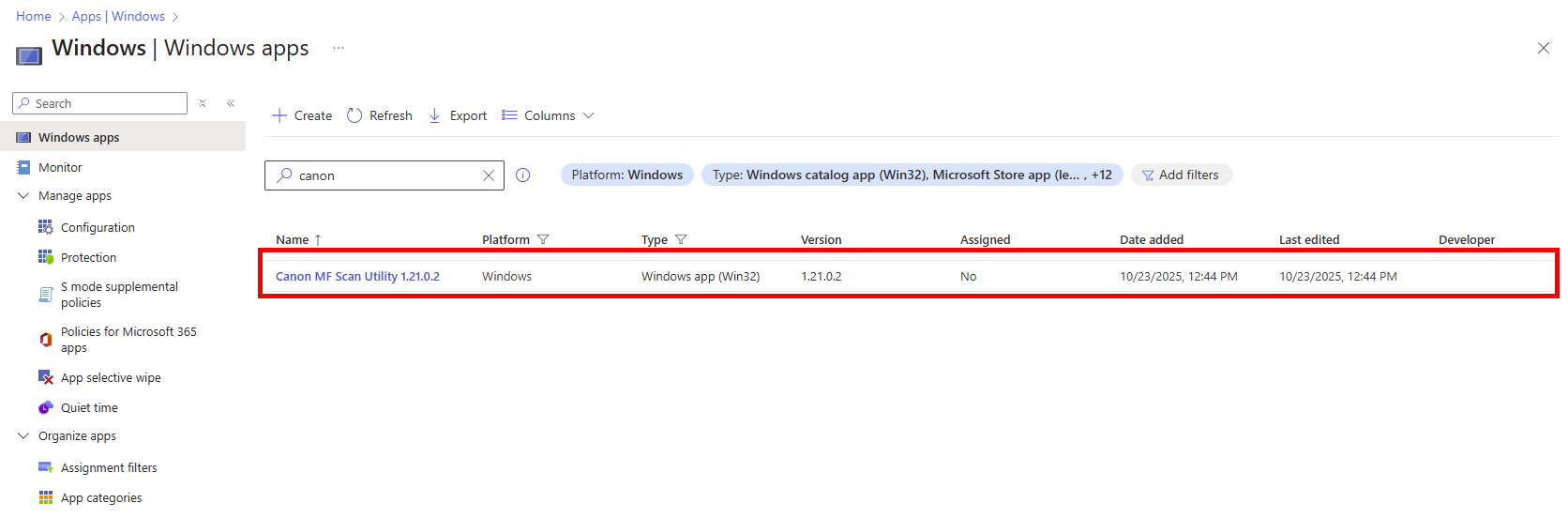
Task: Close the Windows apps blade
Action: 1543,48
